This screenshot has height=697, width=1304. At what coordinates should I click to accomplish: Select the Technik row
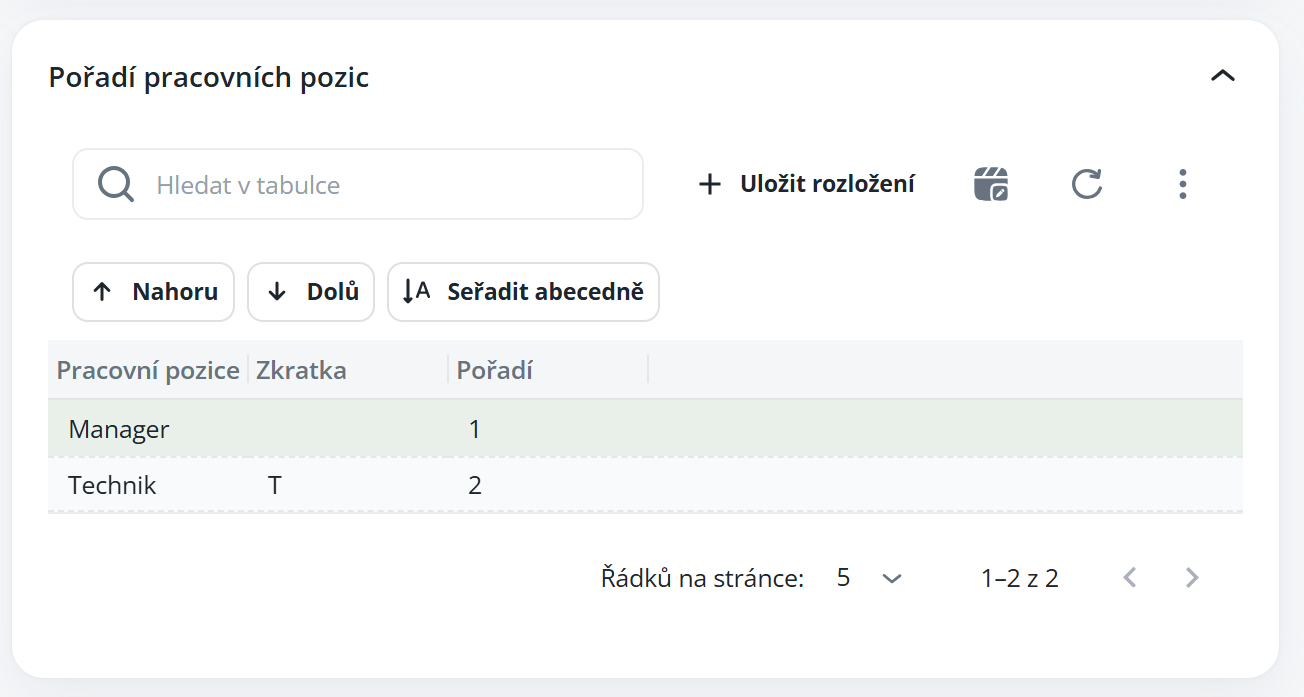coord(112,486)
